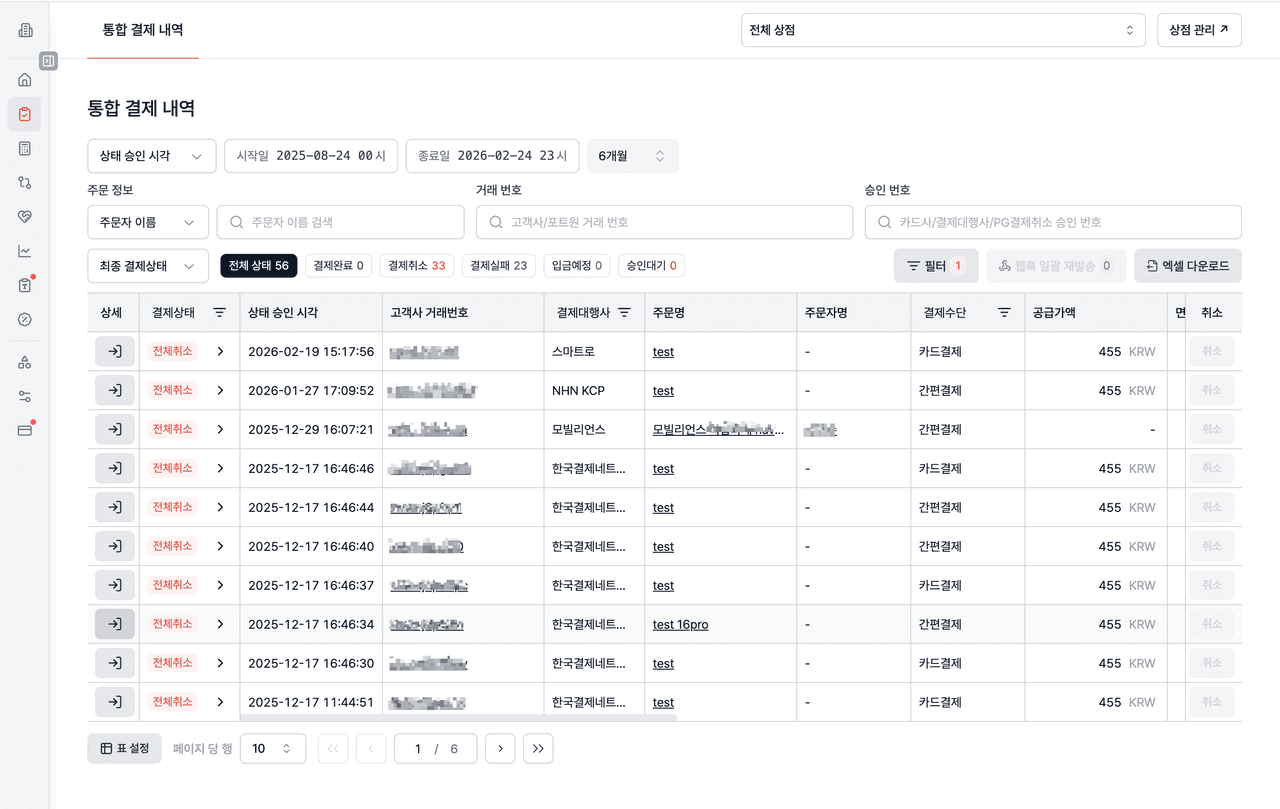Select the 결제취소 33 status filter chip
This screenshot has width=1280, height=809.
pos(418,266)
